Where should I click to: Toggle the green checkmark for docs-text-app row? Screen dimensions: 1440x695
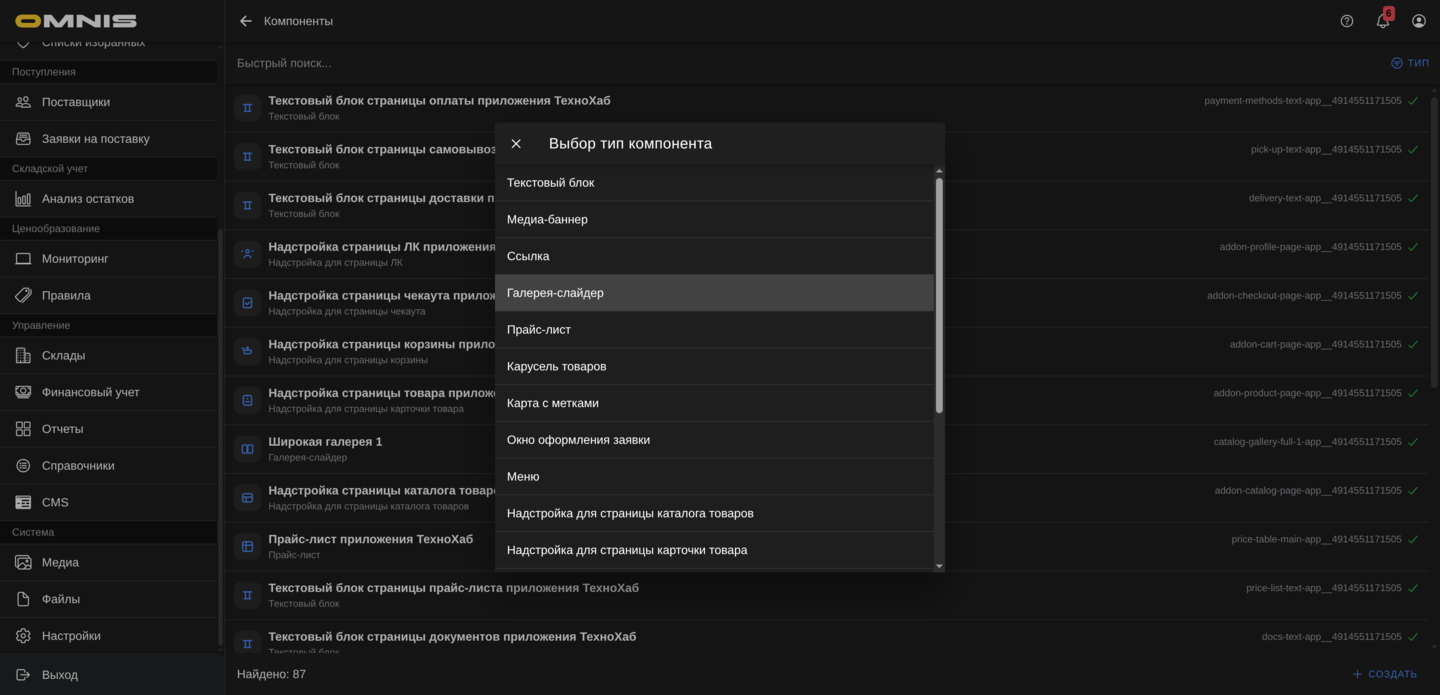coord(1412,636)
